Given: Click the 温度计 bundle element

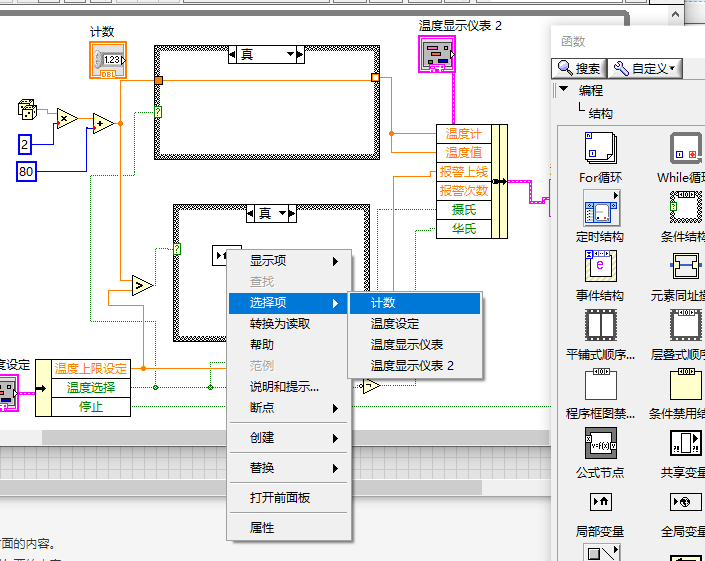Looking at the screenshot, I should [464, 134].
